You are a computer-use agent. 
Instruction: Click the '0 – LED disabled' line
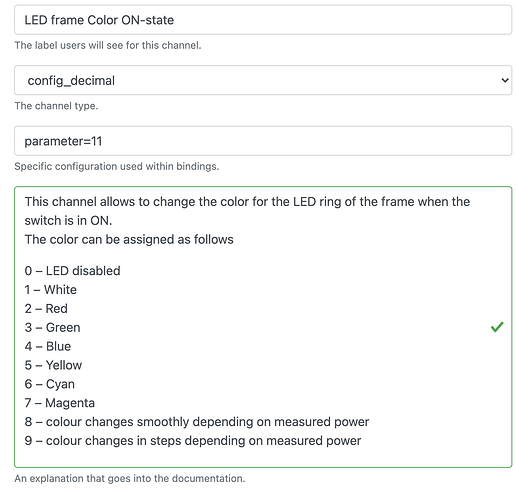[72, 271]
